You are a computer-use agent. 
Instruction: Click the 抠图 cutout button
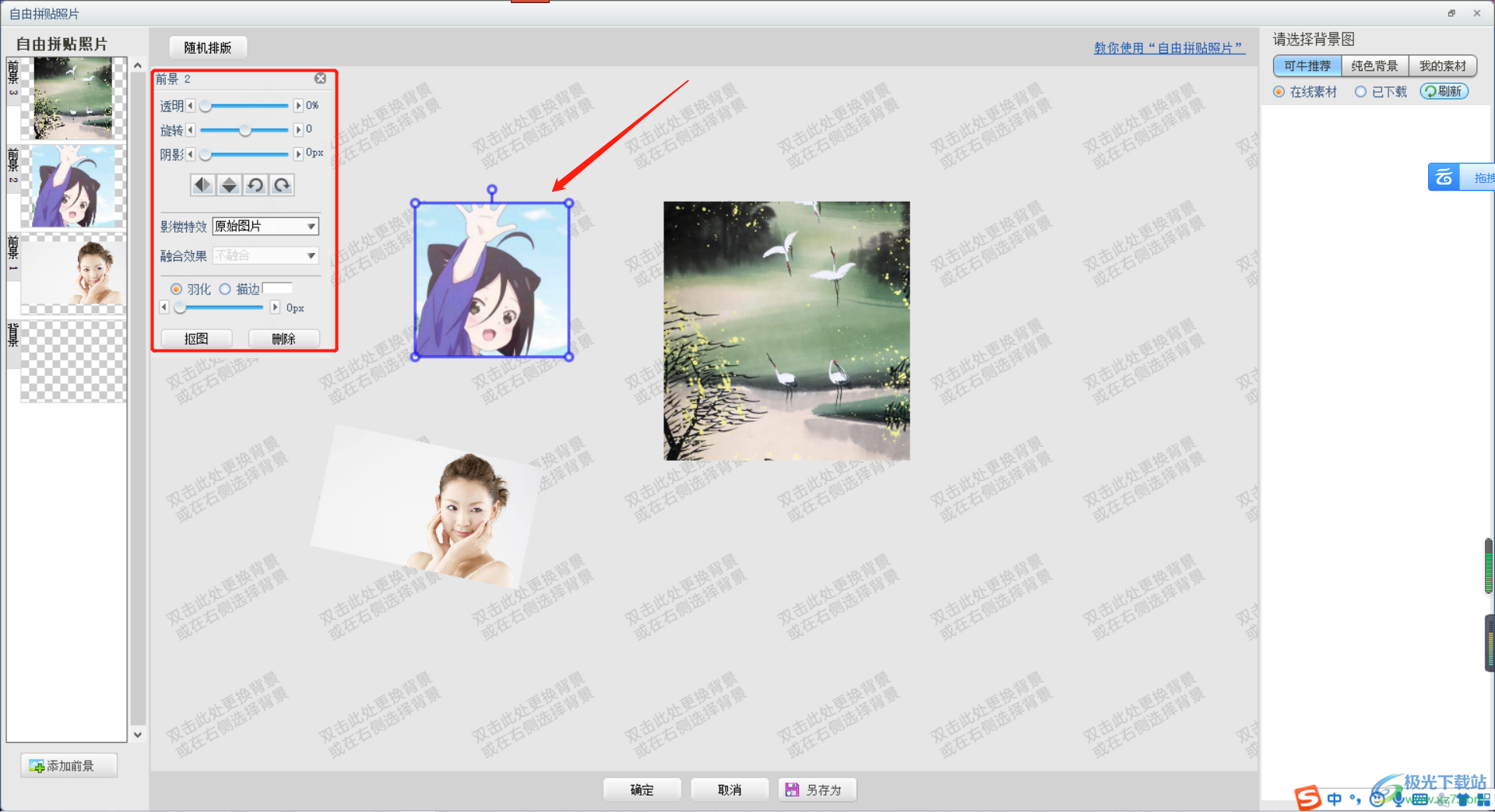[196, 339]
